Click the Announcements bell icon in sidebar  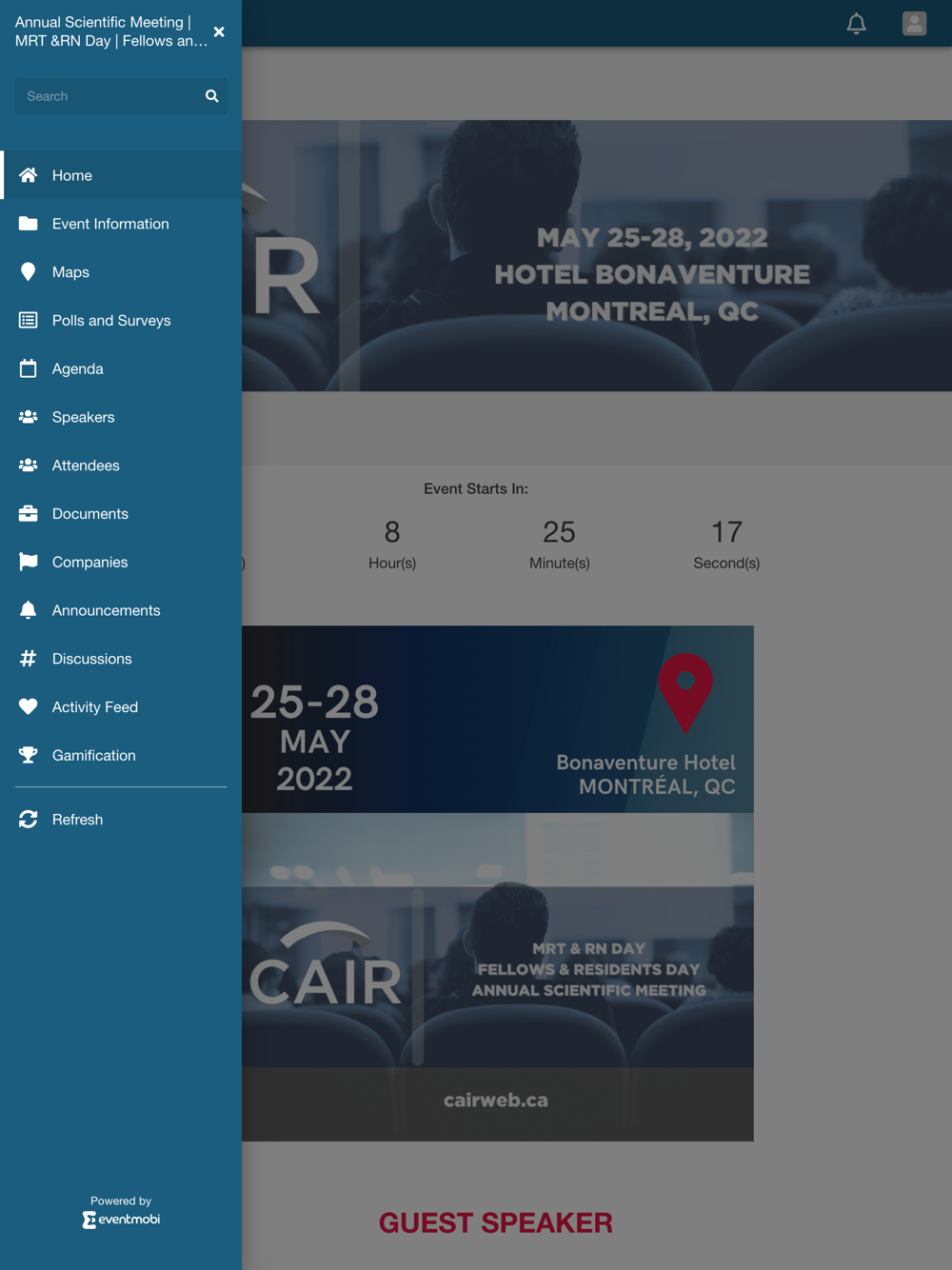click(x=29, y=610)
